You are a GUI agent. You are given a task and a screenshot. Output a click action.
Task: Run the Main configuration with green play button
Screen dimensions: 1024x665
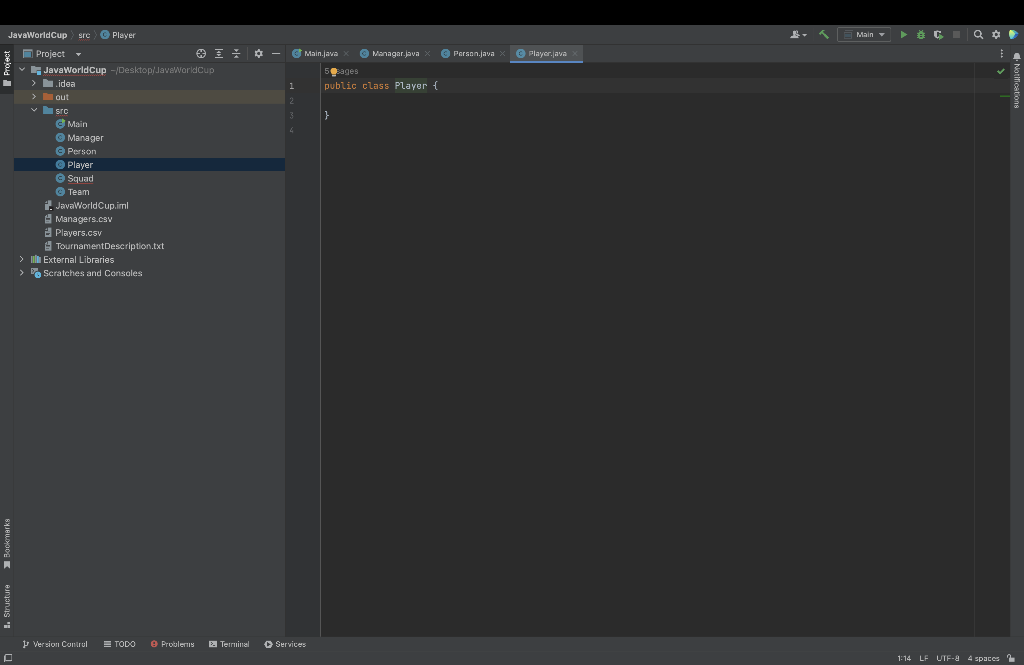pos(903,35)
